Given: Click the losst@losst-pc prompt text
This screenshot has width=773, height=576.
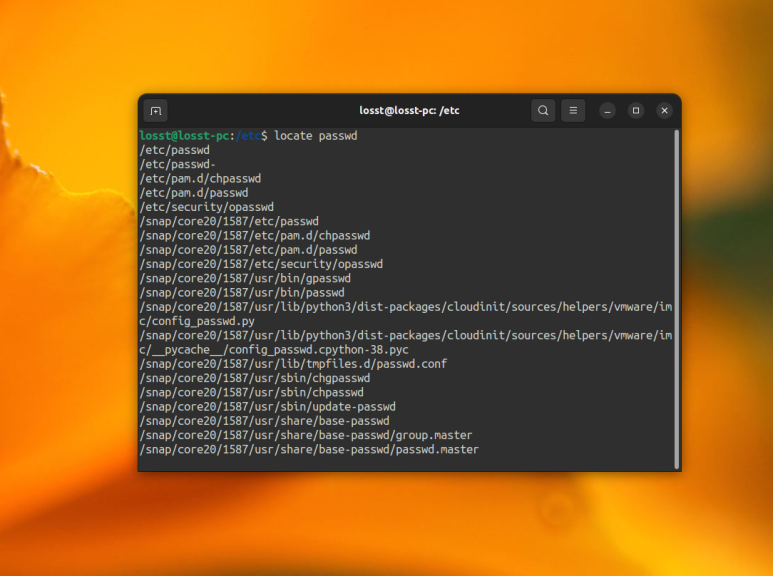Looking at the screenshot, I should point(184,136).
